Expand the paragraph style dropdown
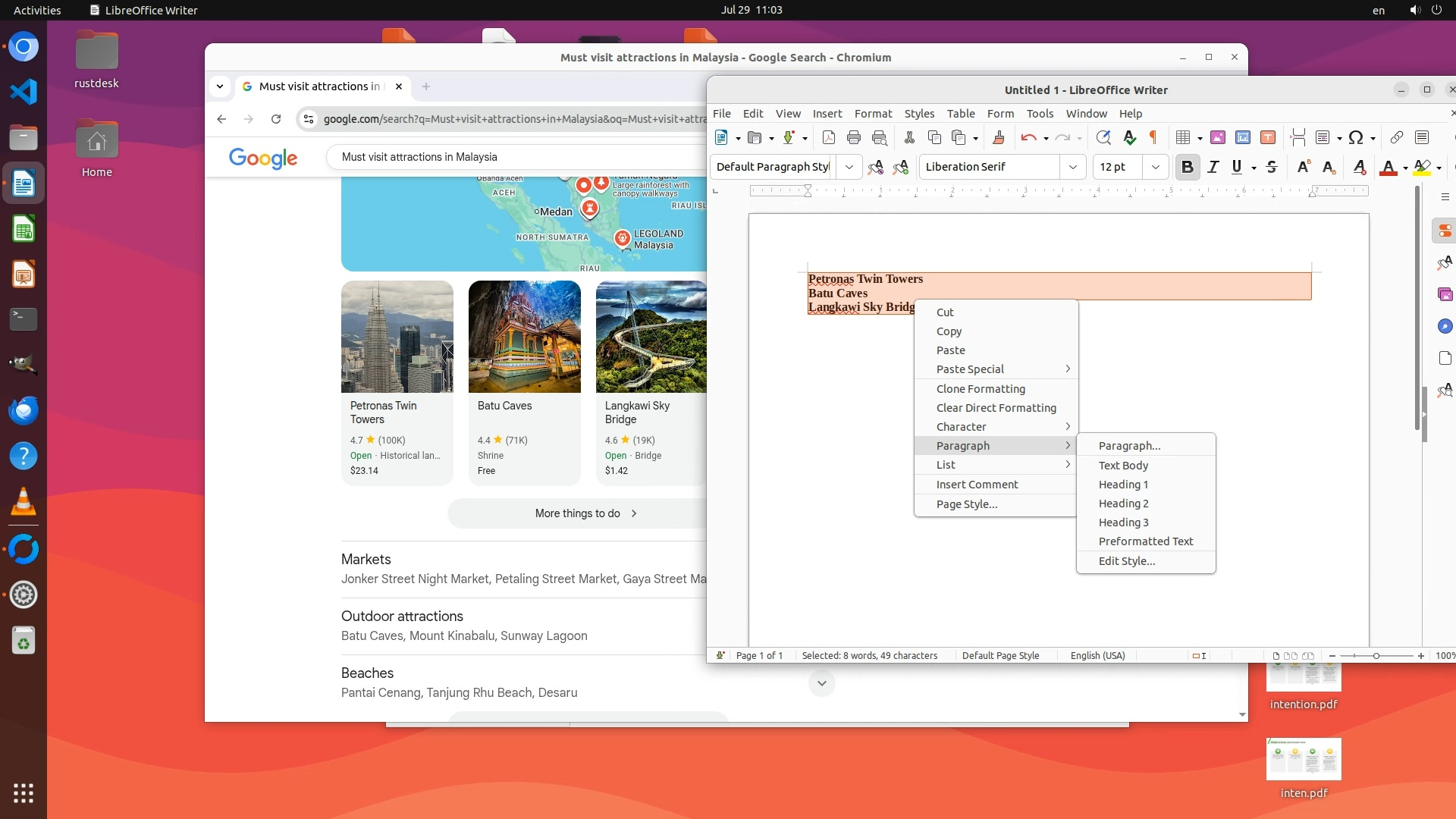Viewport: 1456px width, 819px height. 849,167
